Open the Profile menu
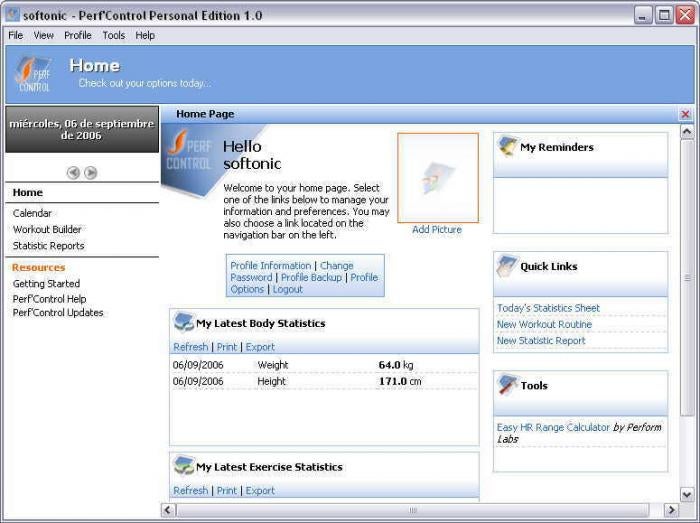This screenshot has width=700, height=523. tap(78, 35)
